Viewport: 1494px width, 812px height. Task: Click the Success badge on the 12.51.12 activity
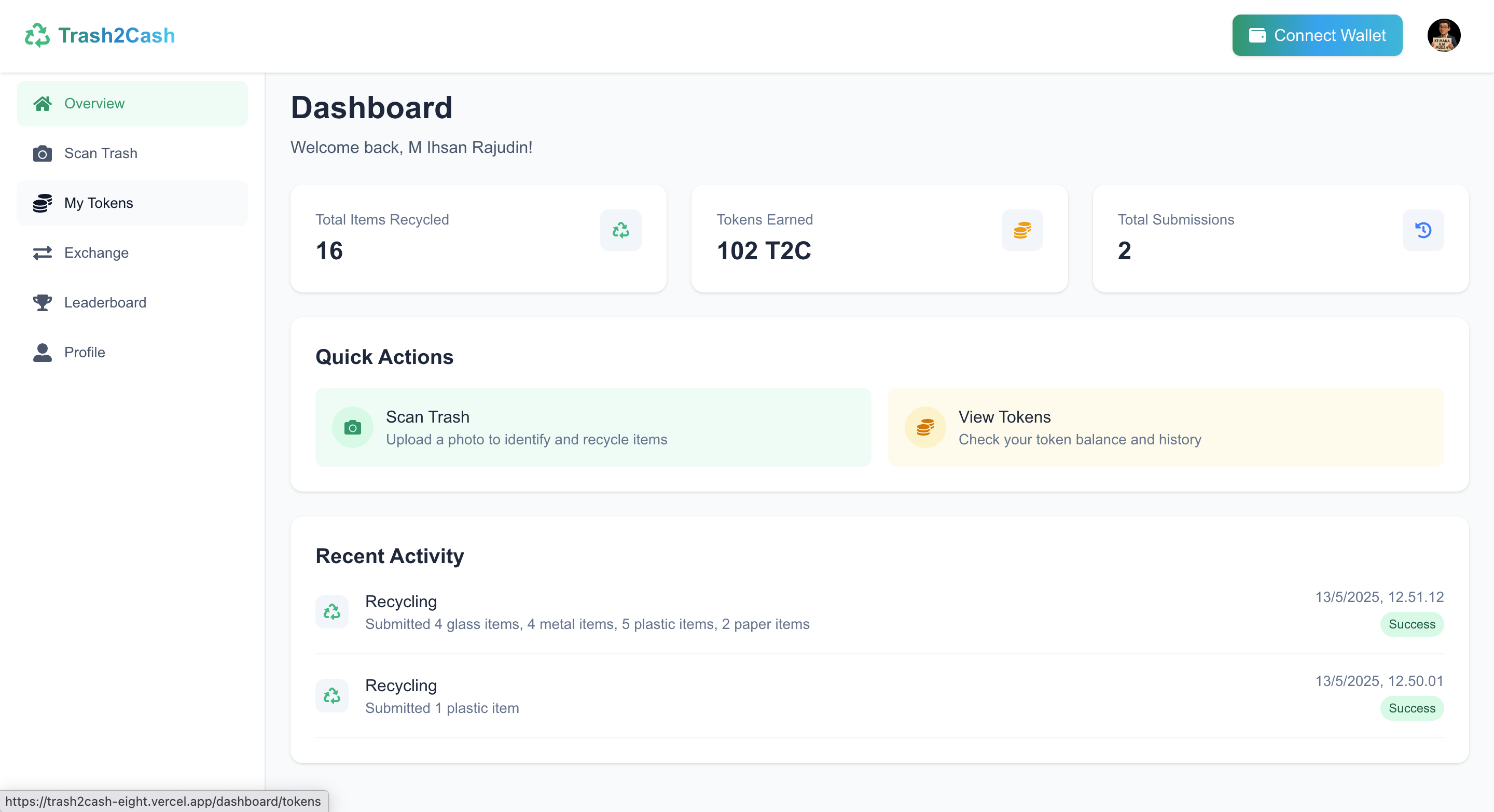point(1411,624)
